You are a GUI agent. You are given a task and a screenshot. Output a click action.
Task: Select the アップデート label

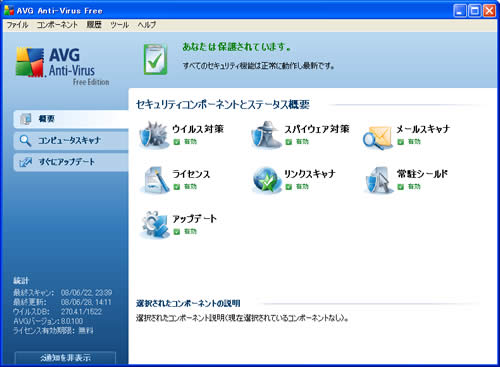tap(194, 219)
